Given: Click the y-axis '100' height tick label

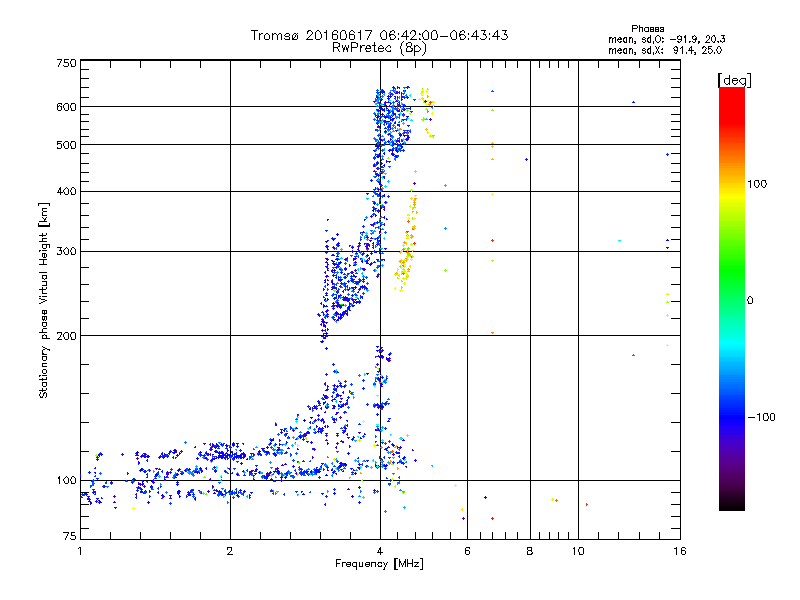Looking at the screenshot, I should pos(66,480).
